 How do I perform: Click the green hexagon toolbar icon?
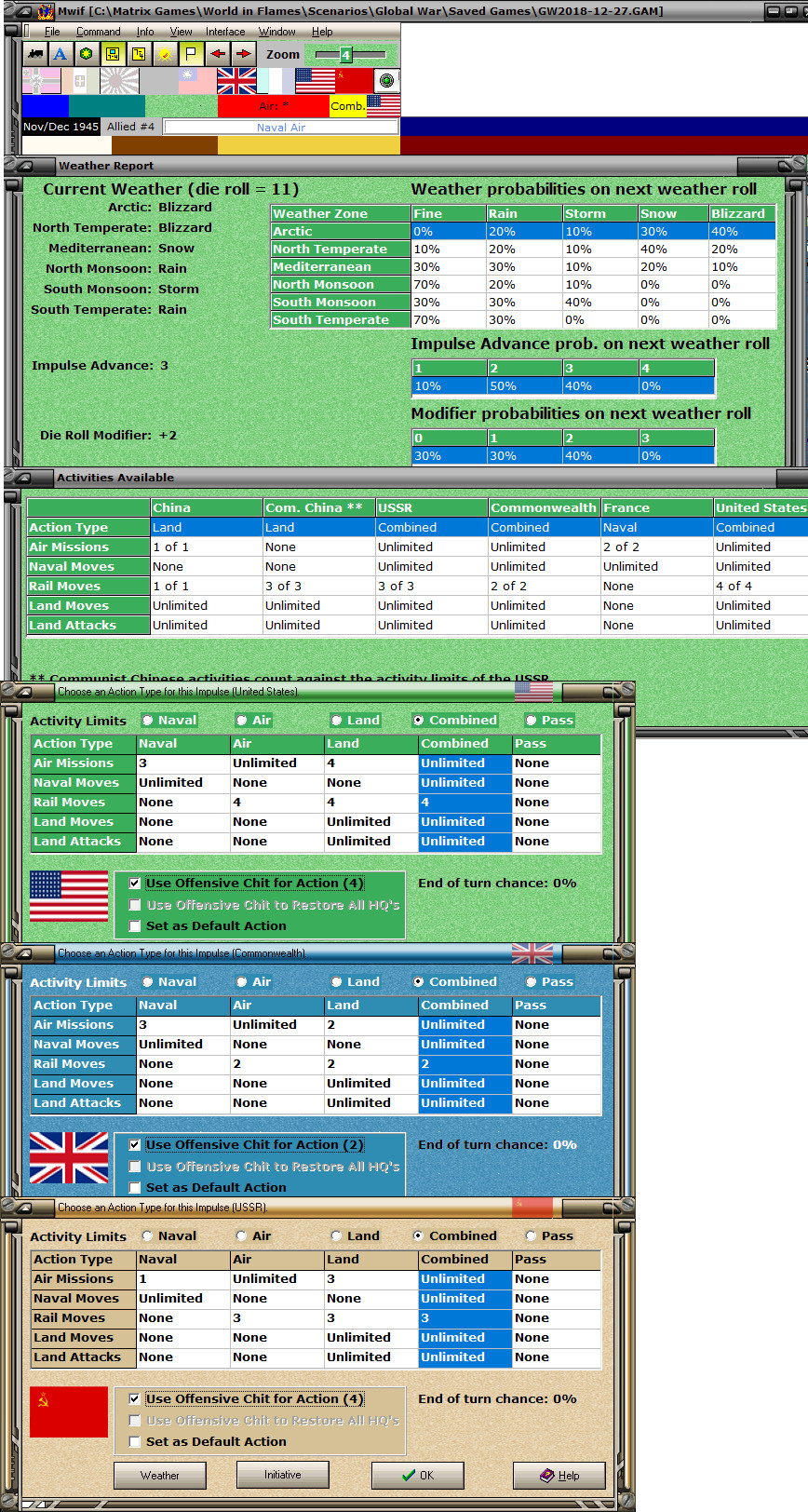click(x=86, y=54)
